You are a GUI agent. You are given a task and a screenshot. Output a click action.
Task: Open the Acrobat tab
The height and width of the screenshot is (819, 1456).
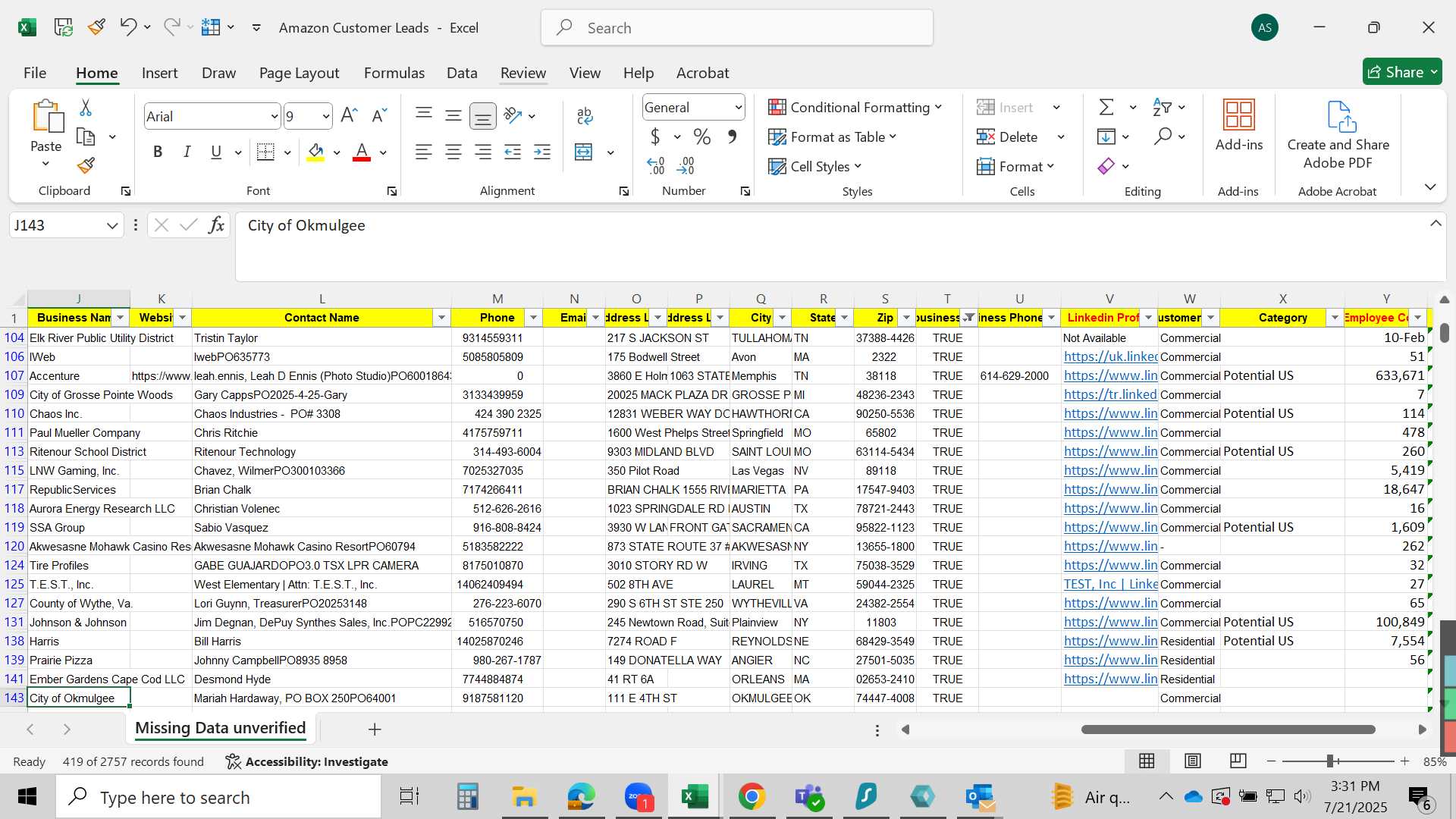coord(702,73)
